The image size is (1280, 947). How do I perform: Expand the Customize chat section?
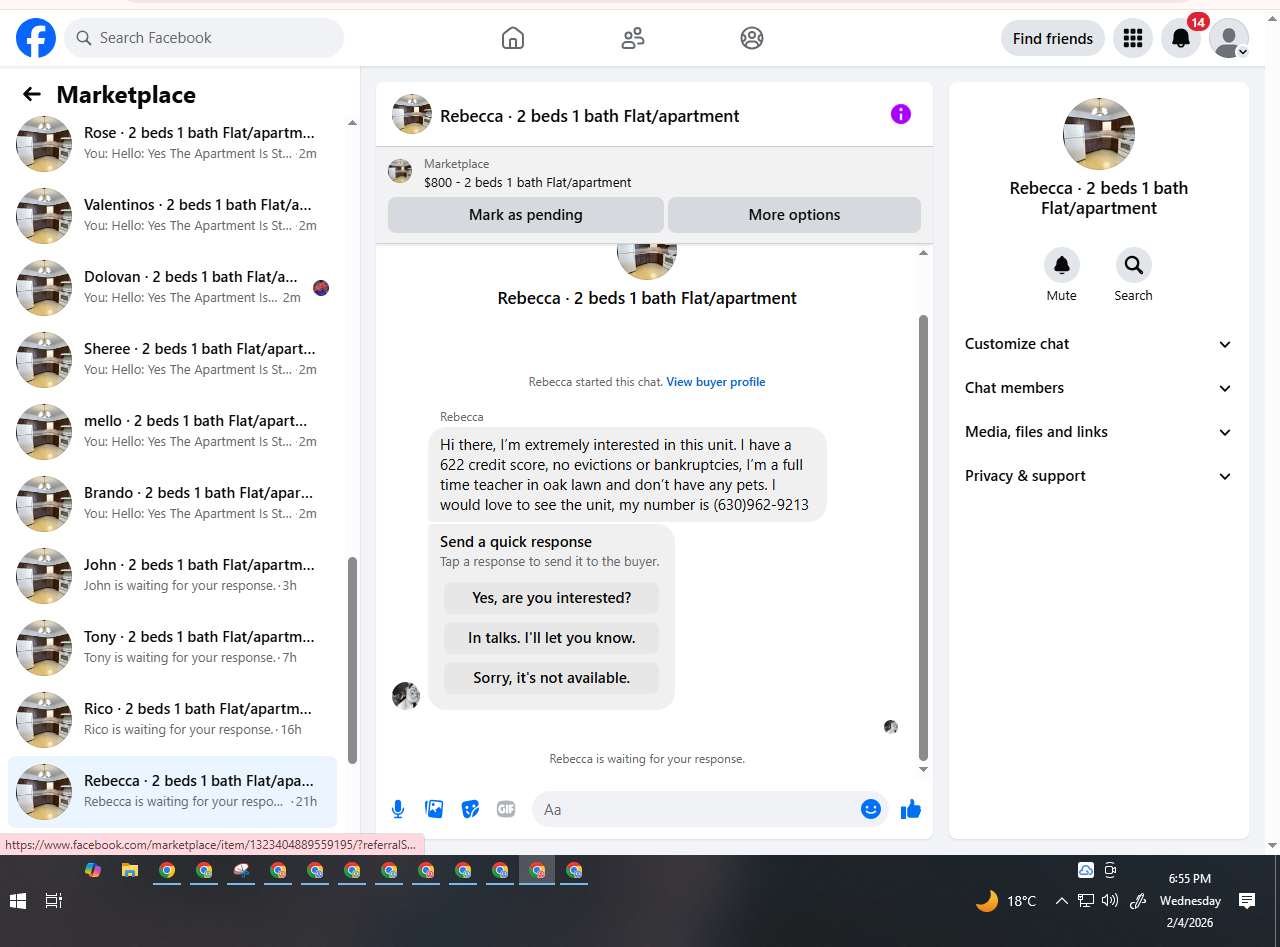1099,344
